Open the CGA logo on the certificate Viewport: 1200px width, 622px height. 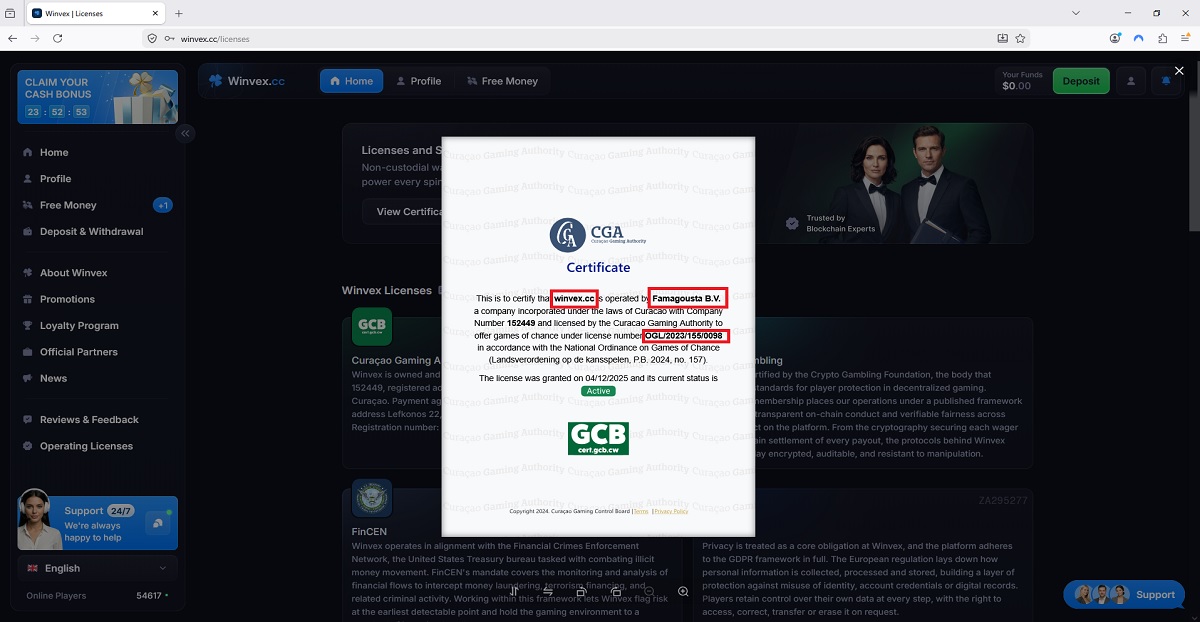(x=598, y=235)
